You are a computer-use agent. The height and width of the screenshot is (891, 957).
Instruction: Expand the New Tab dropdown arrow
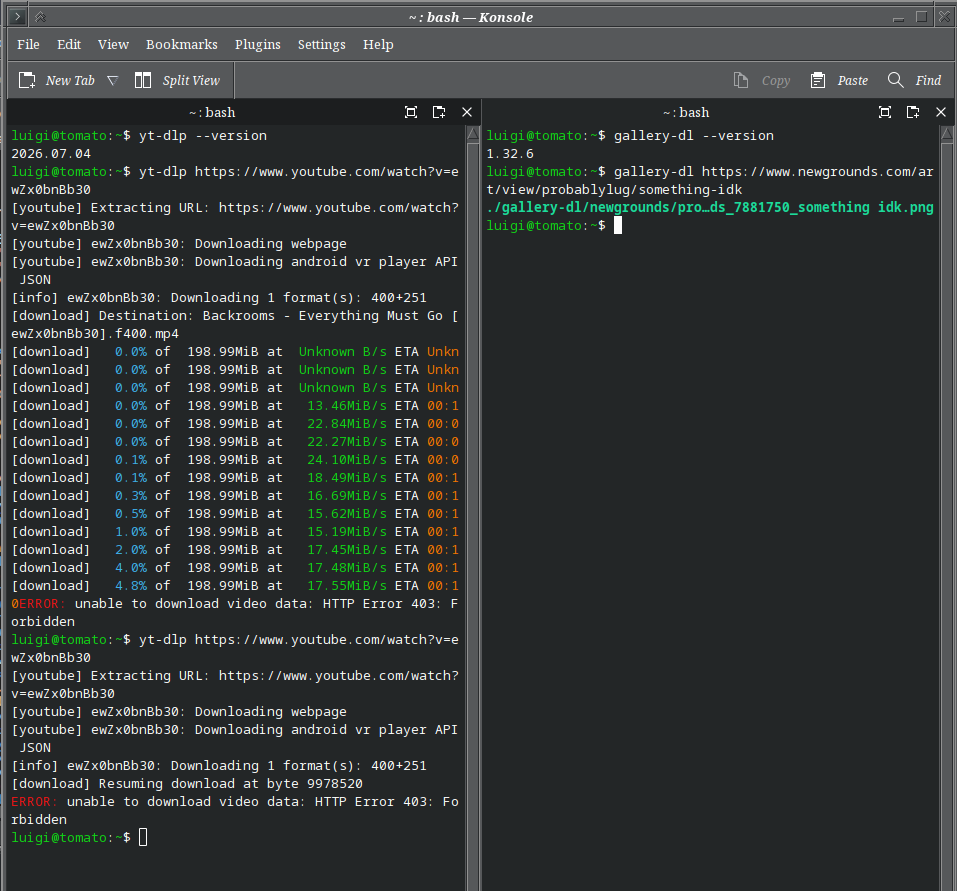pos(113,81)
